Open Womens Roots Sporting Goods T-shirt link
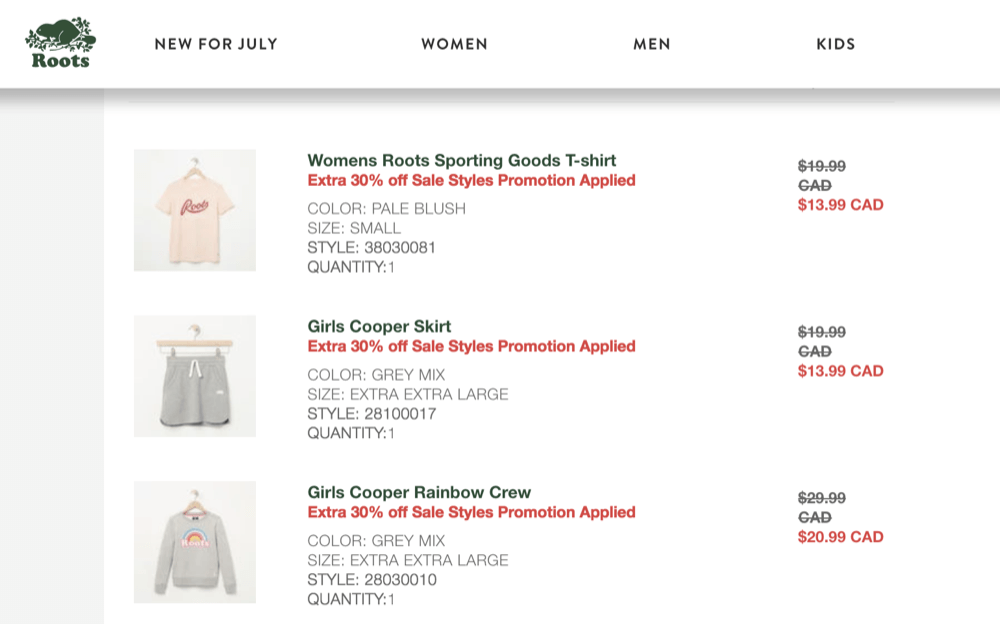This screenshot has height=624, width=1000. pos(461,160)
